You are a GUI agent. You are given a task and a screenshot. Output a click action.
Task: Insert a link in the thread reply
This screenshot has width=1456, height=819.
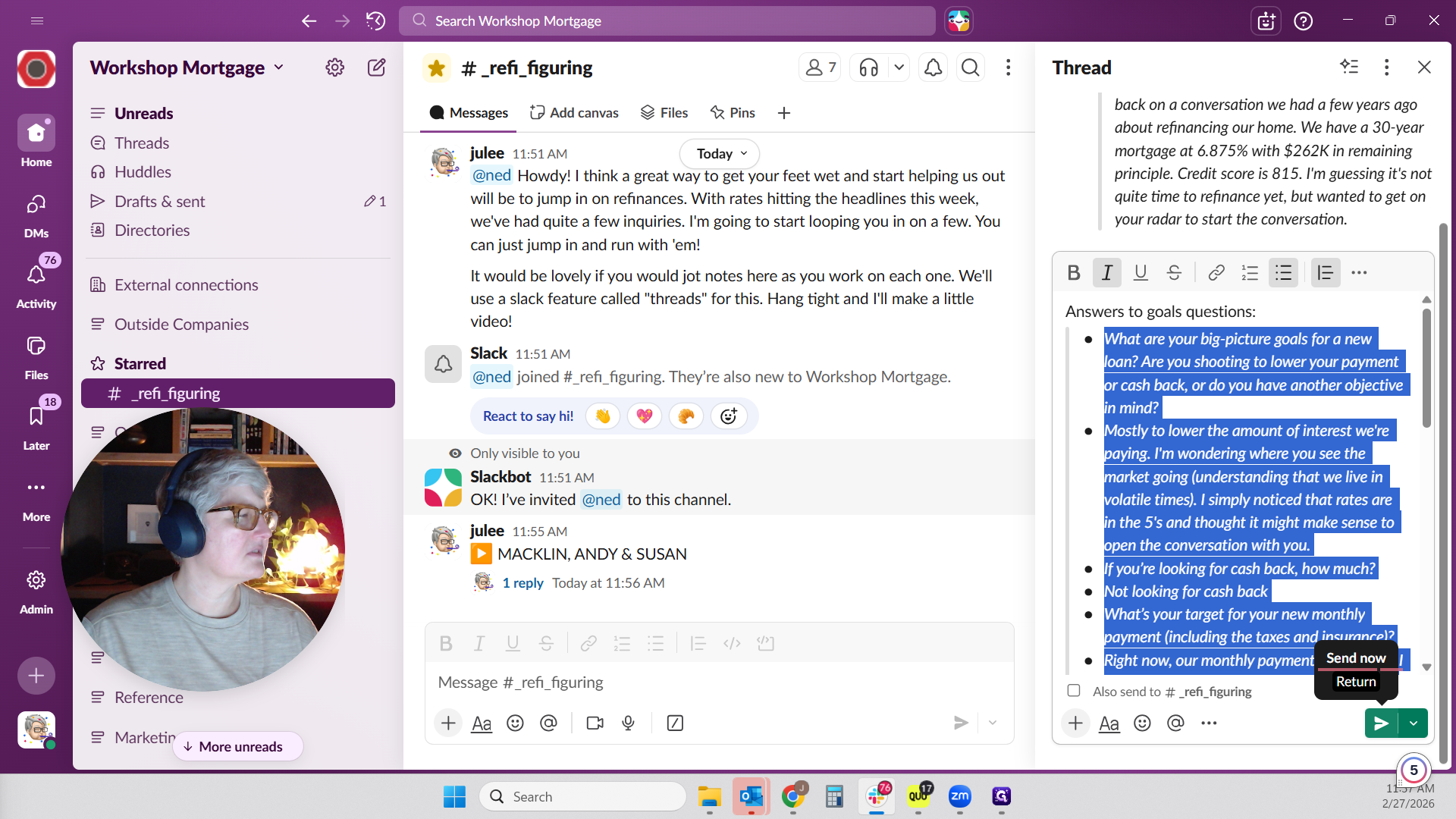(x=1216, y=273)
